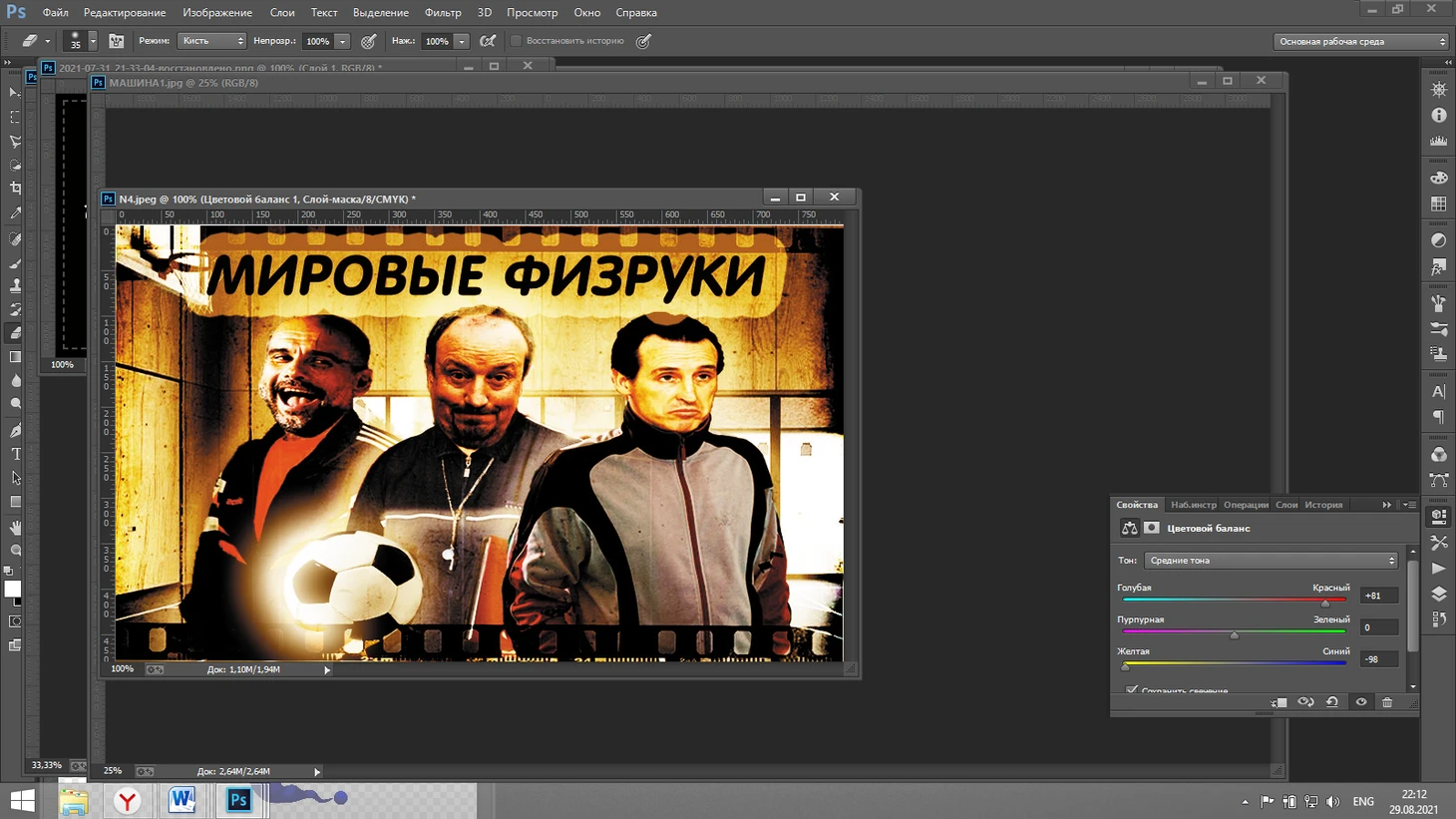Open the Файл menu
The width and height of the screenshot is (1456, 819).
(x=55, y=12)
